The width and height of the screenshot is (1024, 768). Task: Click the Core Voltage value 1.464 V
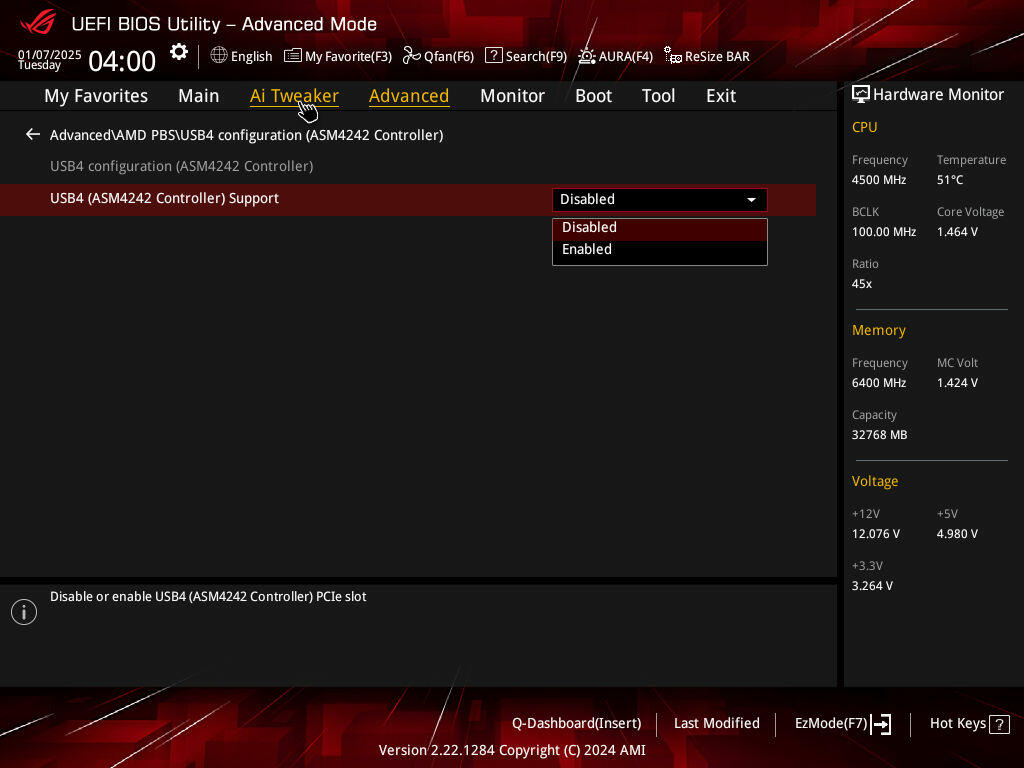tap(957, 232)
